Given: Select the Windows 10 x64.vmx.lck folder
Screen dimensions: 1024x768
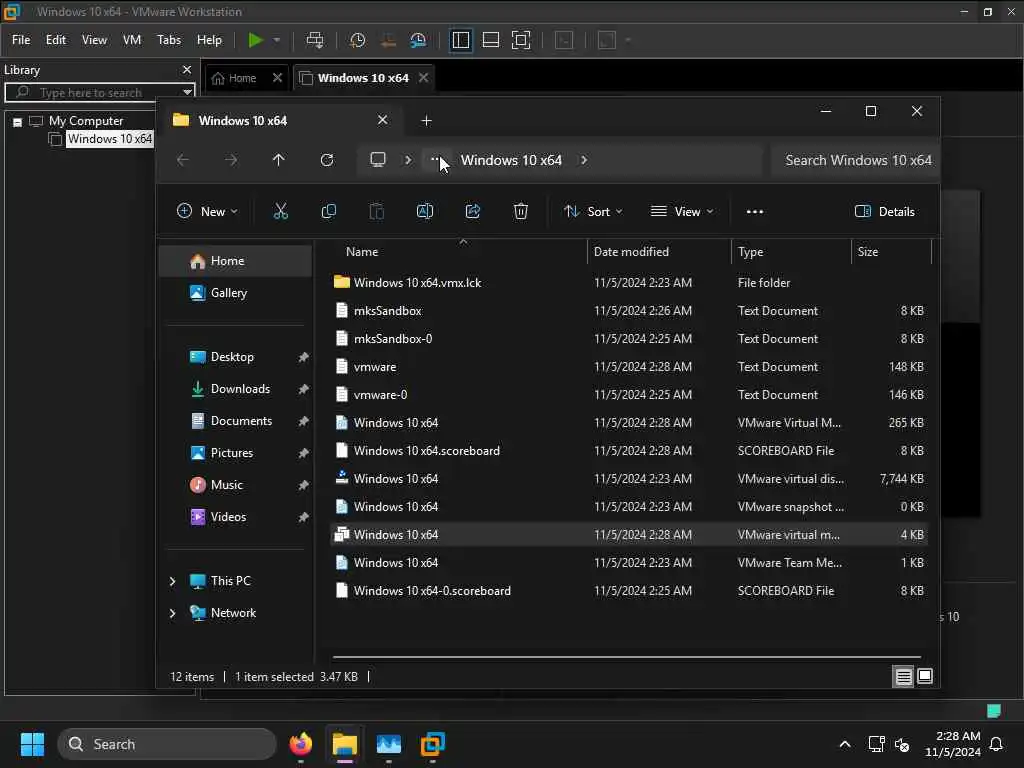Looking at the screenshot, I should (629, 282).
